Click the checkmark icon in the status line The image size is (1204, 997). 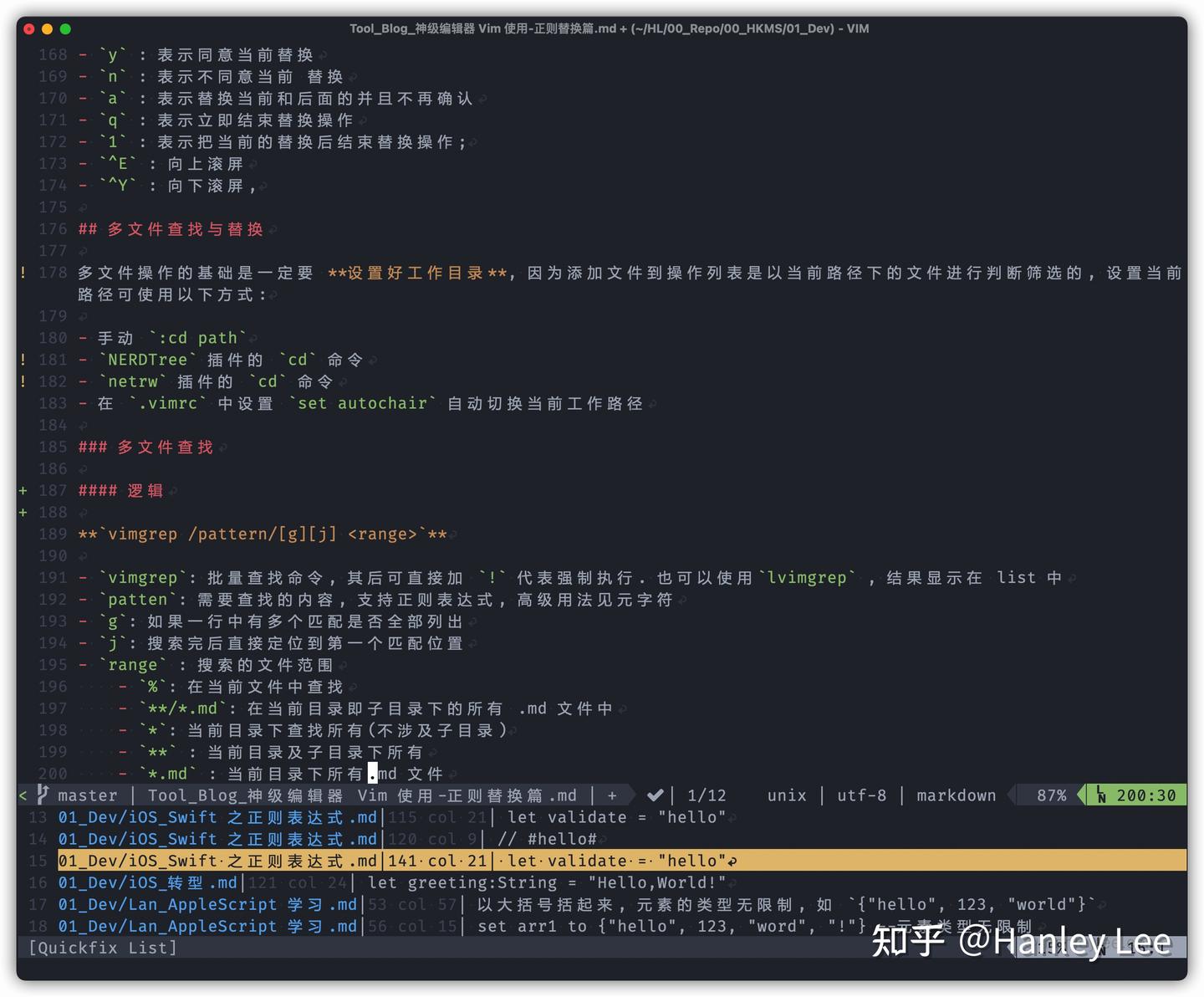click(656, 795)
